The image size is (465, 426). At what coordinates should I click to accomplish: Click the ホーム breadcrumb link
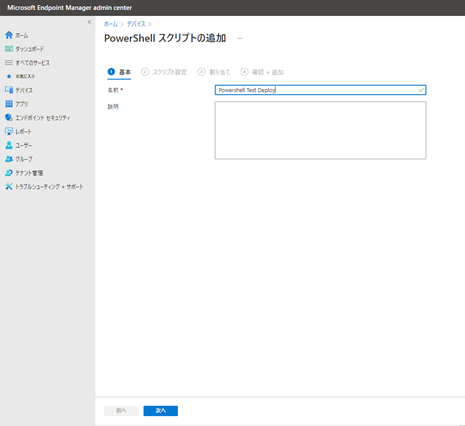click(x=111, y=24)
